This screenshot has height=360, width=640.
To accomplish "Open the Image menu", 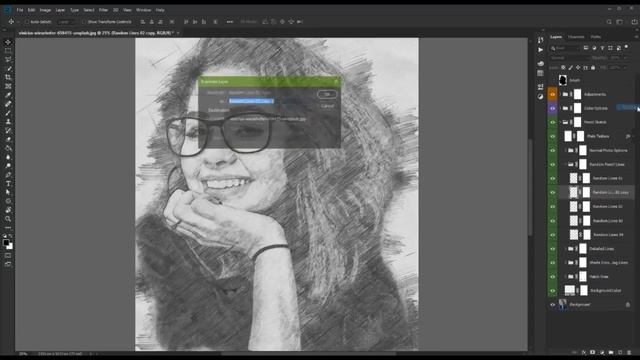I will (x=45, y=10).
